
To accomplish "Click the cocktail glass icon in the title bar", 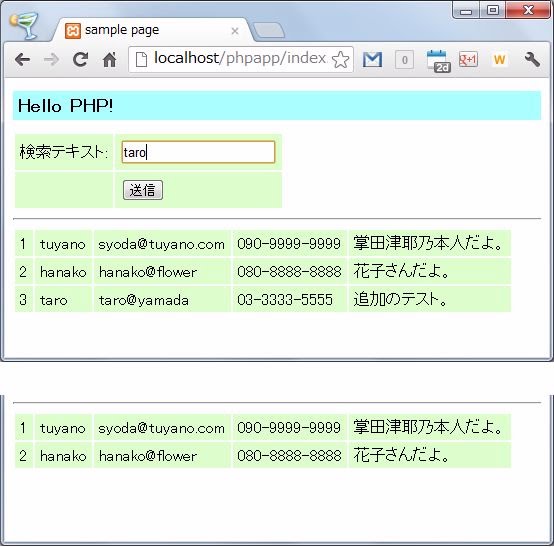I will pos(24,26).
